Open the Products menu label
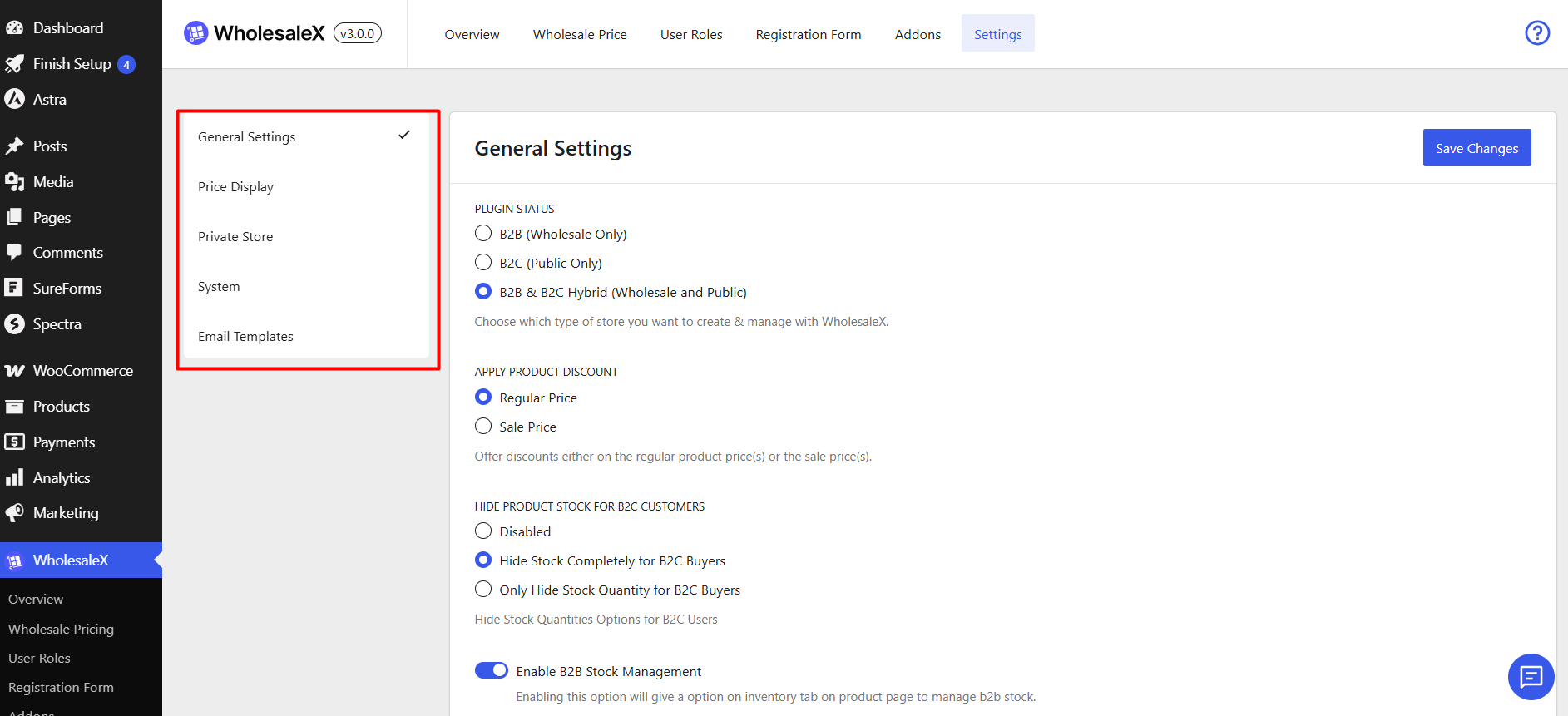 click(62, 407)
